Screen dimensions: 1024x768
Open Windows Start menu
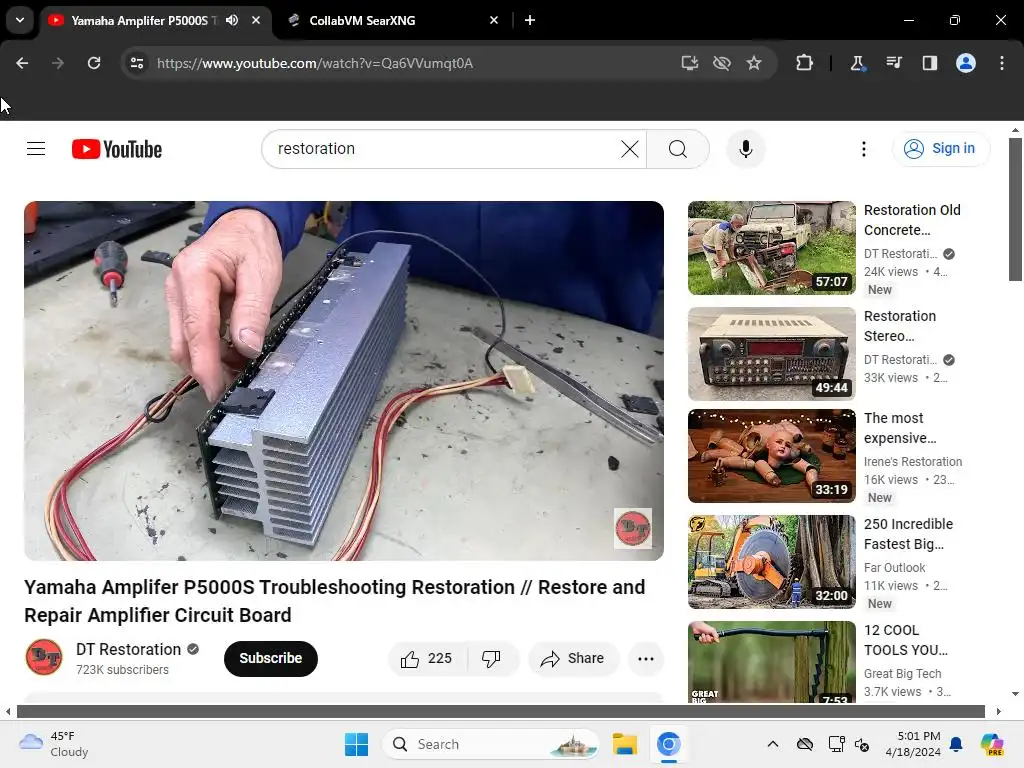356,744
